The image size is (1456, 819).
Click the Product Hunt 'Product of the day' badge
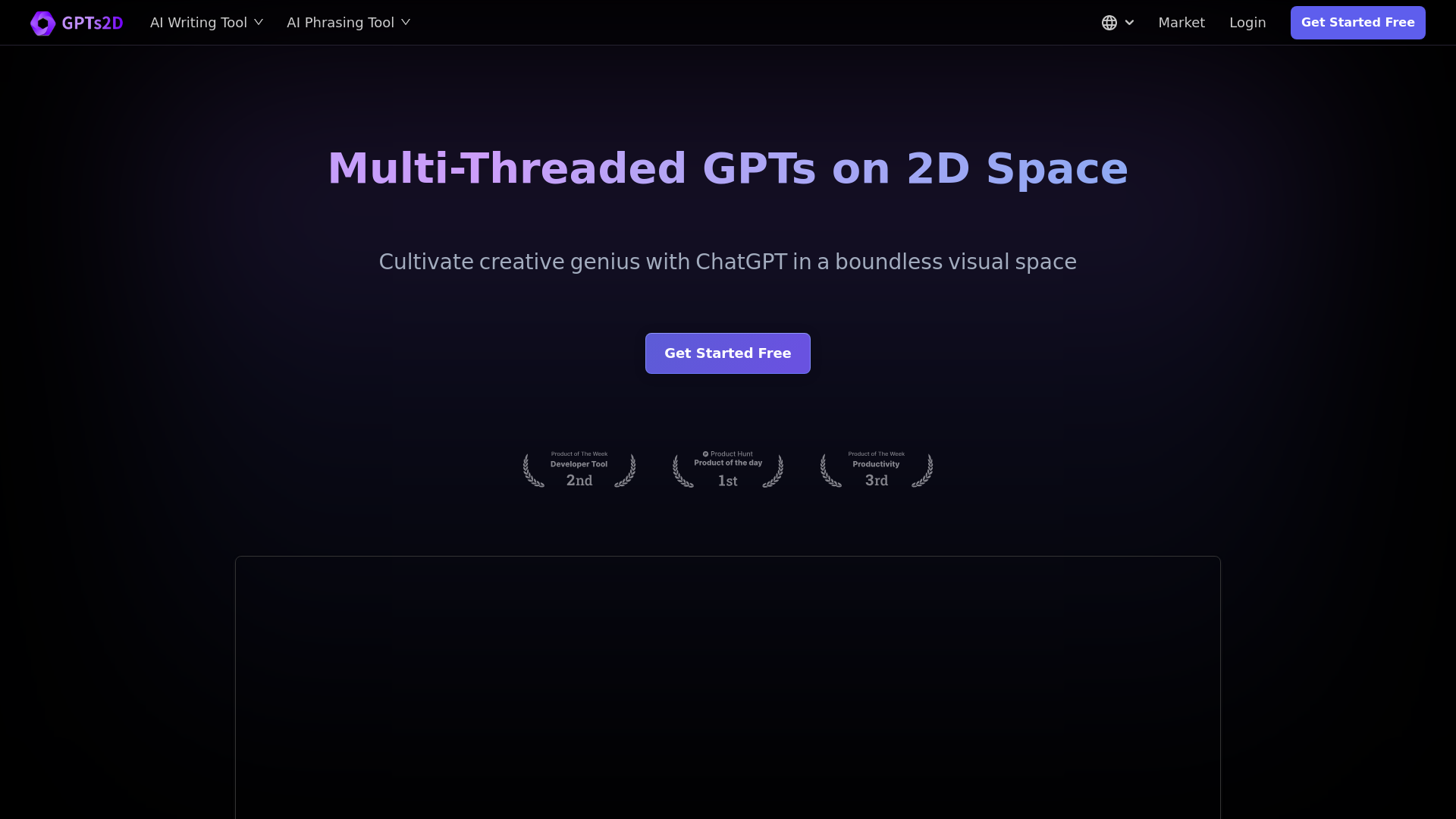coord(727,469)
